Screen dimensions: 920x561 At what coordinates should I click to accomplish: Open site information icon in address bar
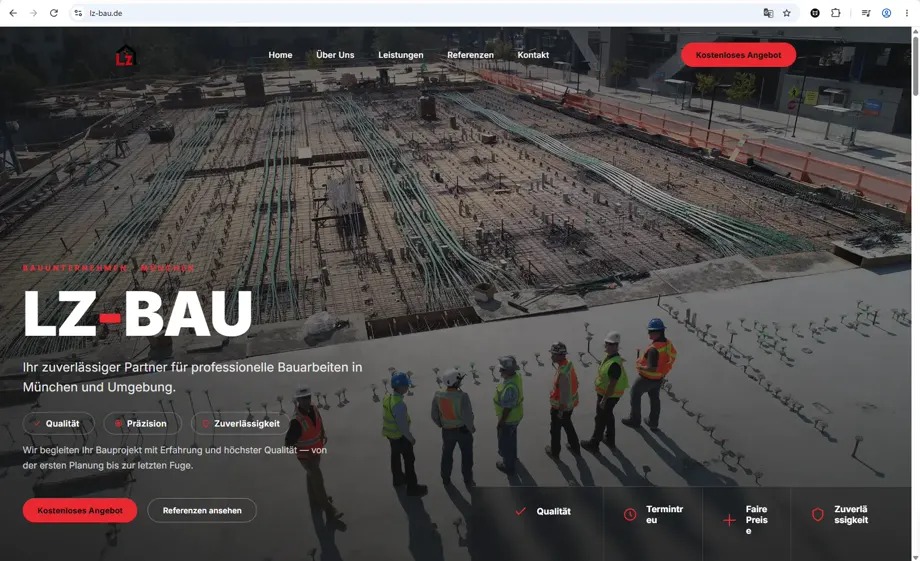(x=78, y=13)
